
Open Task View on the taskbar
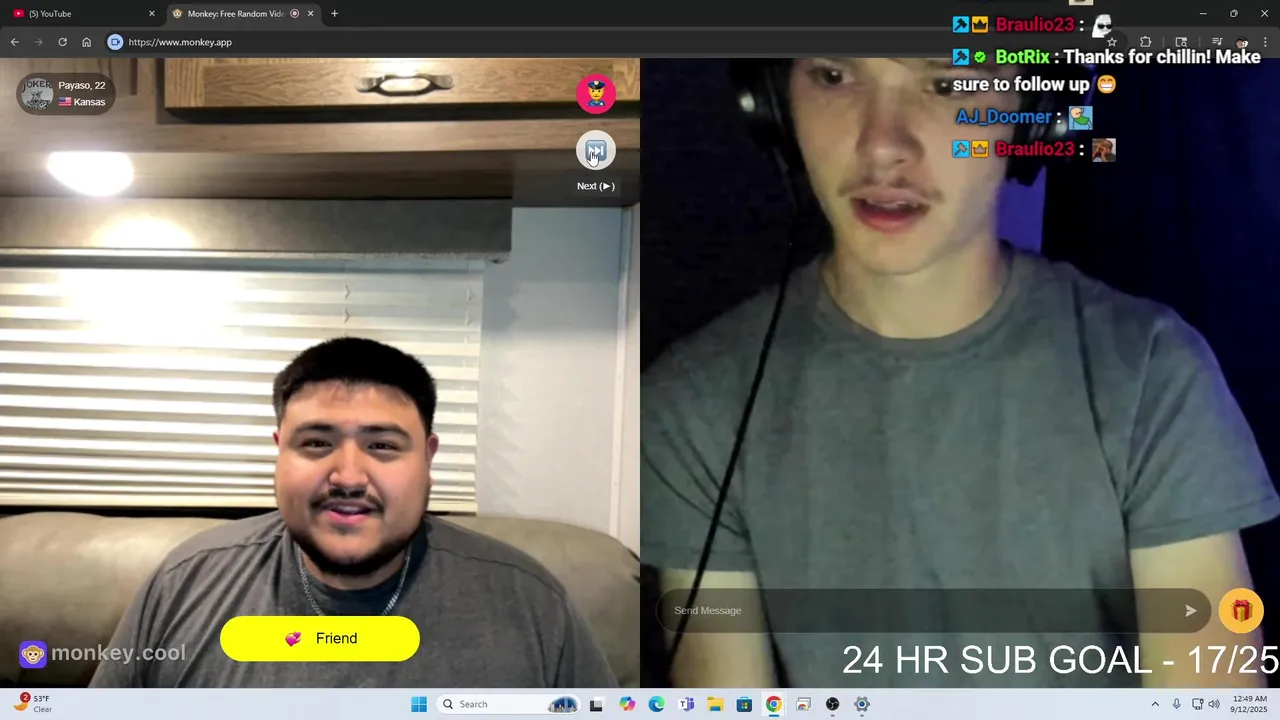(x=596, y=705)
